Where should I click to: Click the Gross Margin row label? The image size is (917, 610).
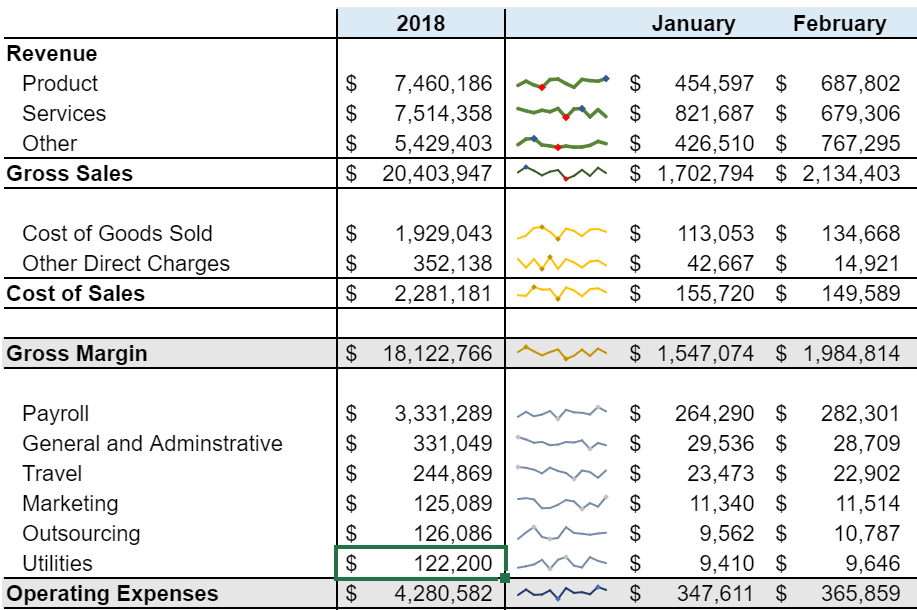pyautogui.click(x=77, y=353)
